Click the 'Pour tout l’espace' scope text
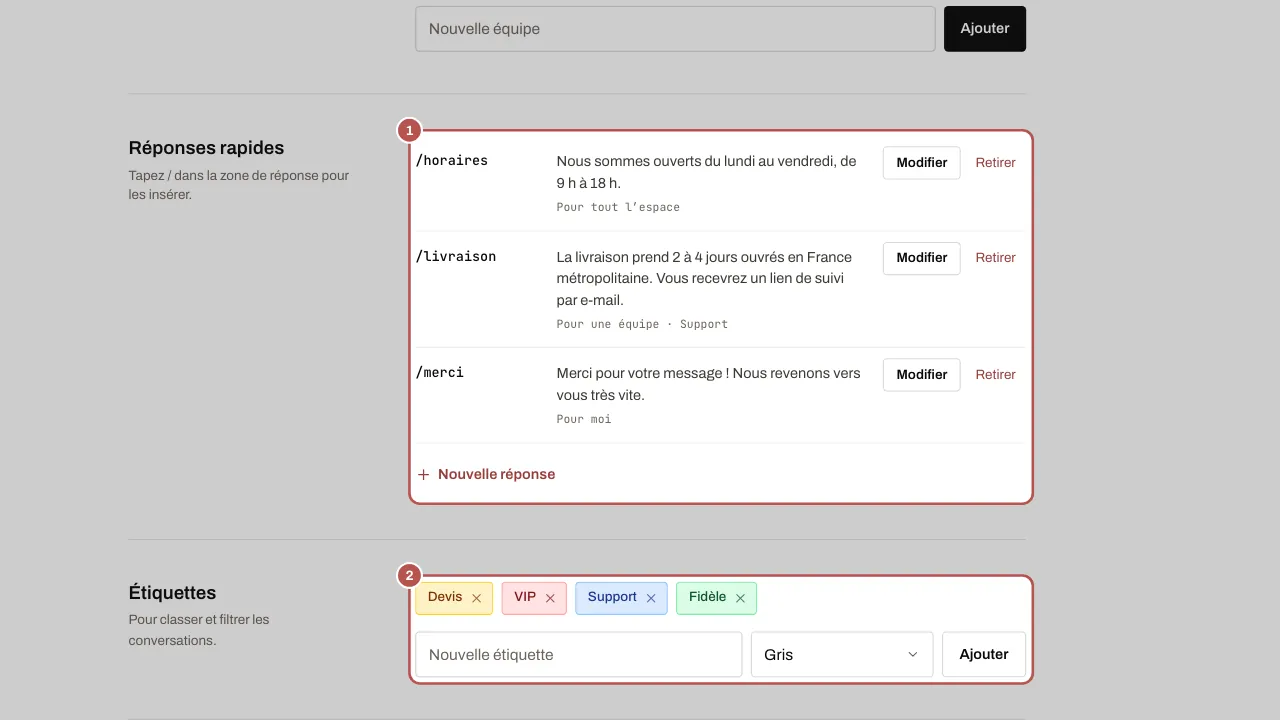Screen dimensions: 1280x720 pos(618,207)
